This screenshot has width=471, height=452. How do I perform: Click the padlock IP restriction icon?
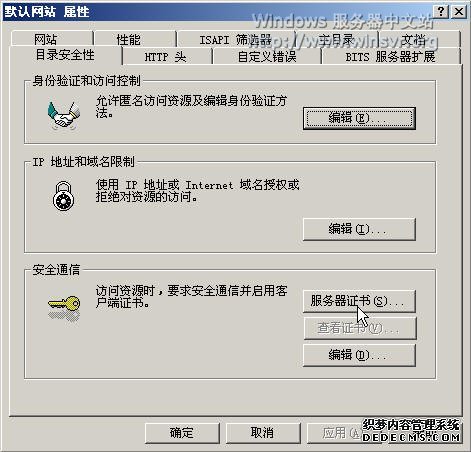[63, 196]
